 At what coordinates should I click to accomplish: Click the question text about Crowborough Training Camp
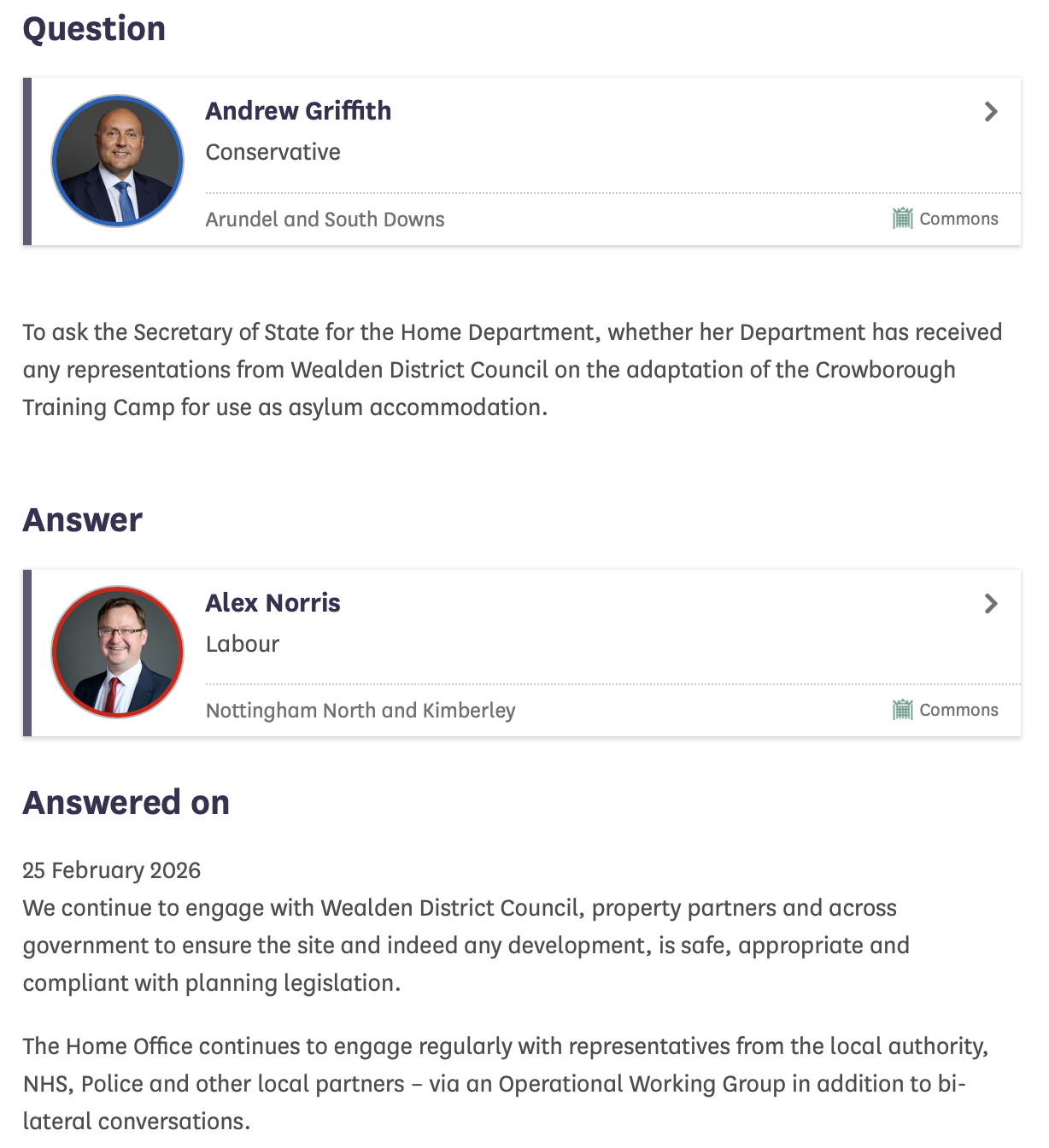click(513, 370)
